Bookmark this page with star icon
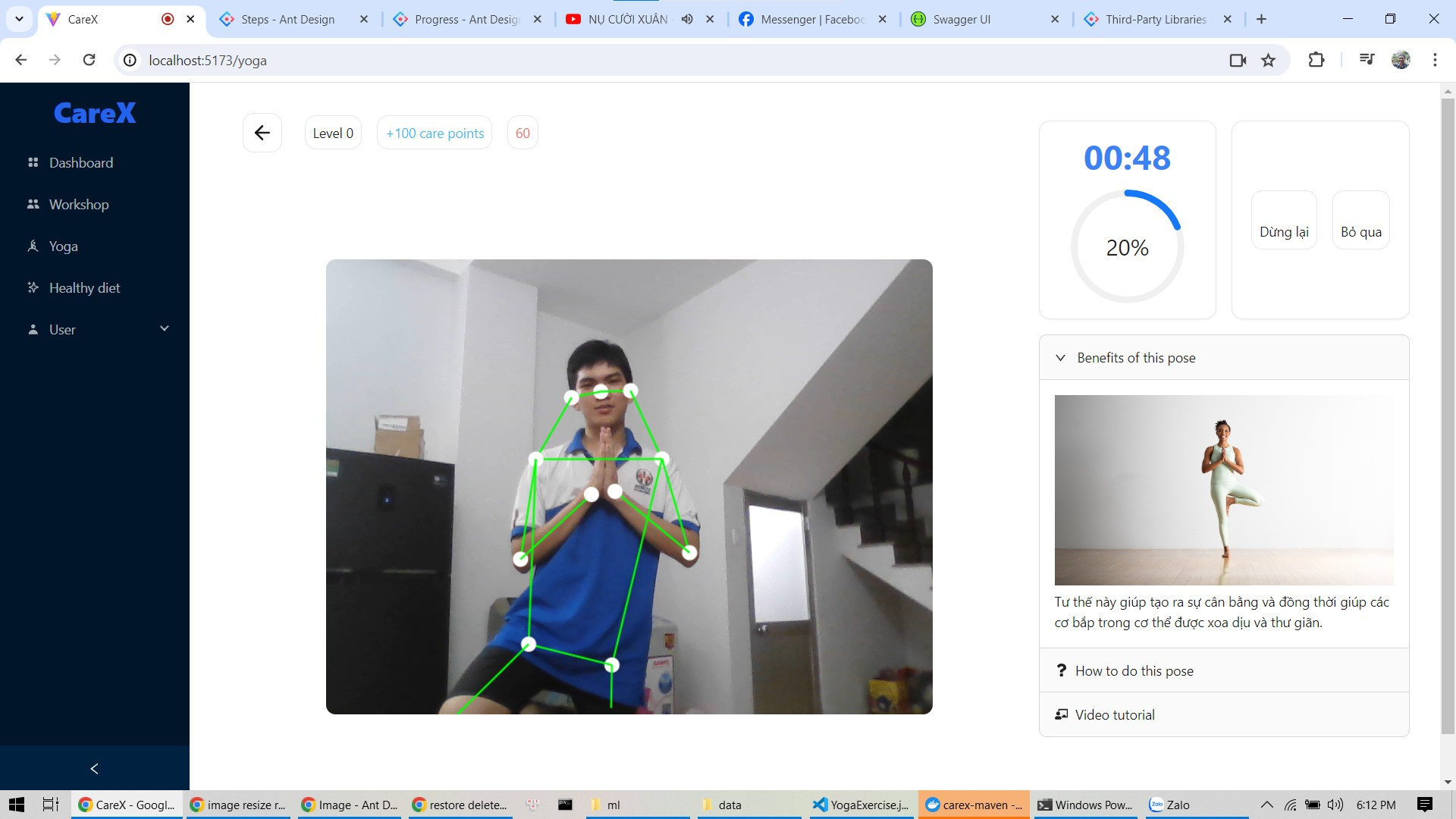The image size is (1456, 819). pyautogui.click(x=1268, y=61)
